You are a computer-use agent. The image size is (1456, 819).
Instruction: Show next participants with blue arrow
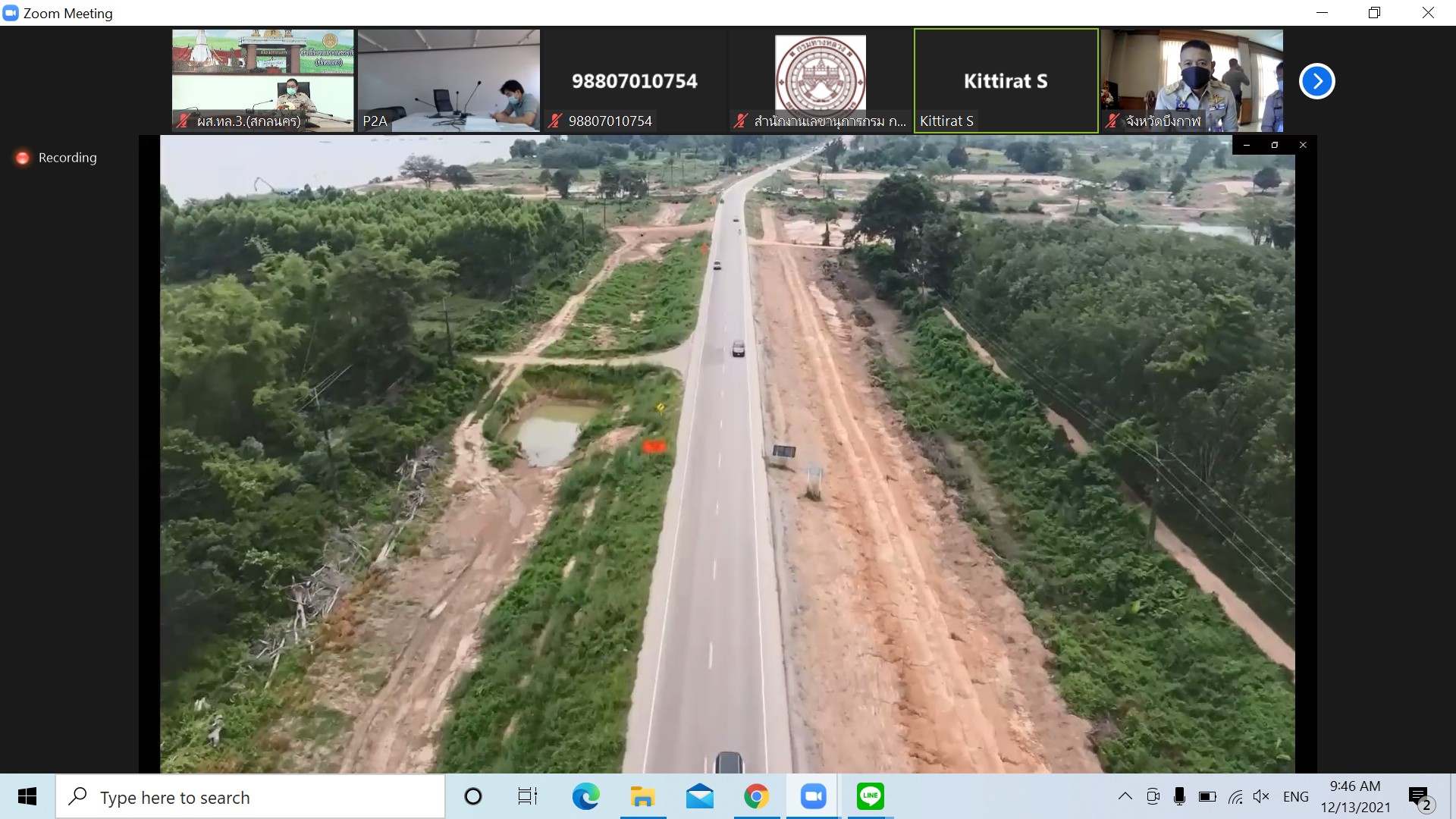[x=1317, y=81]
